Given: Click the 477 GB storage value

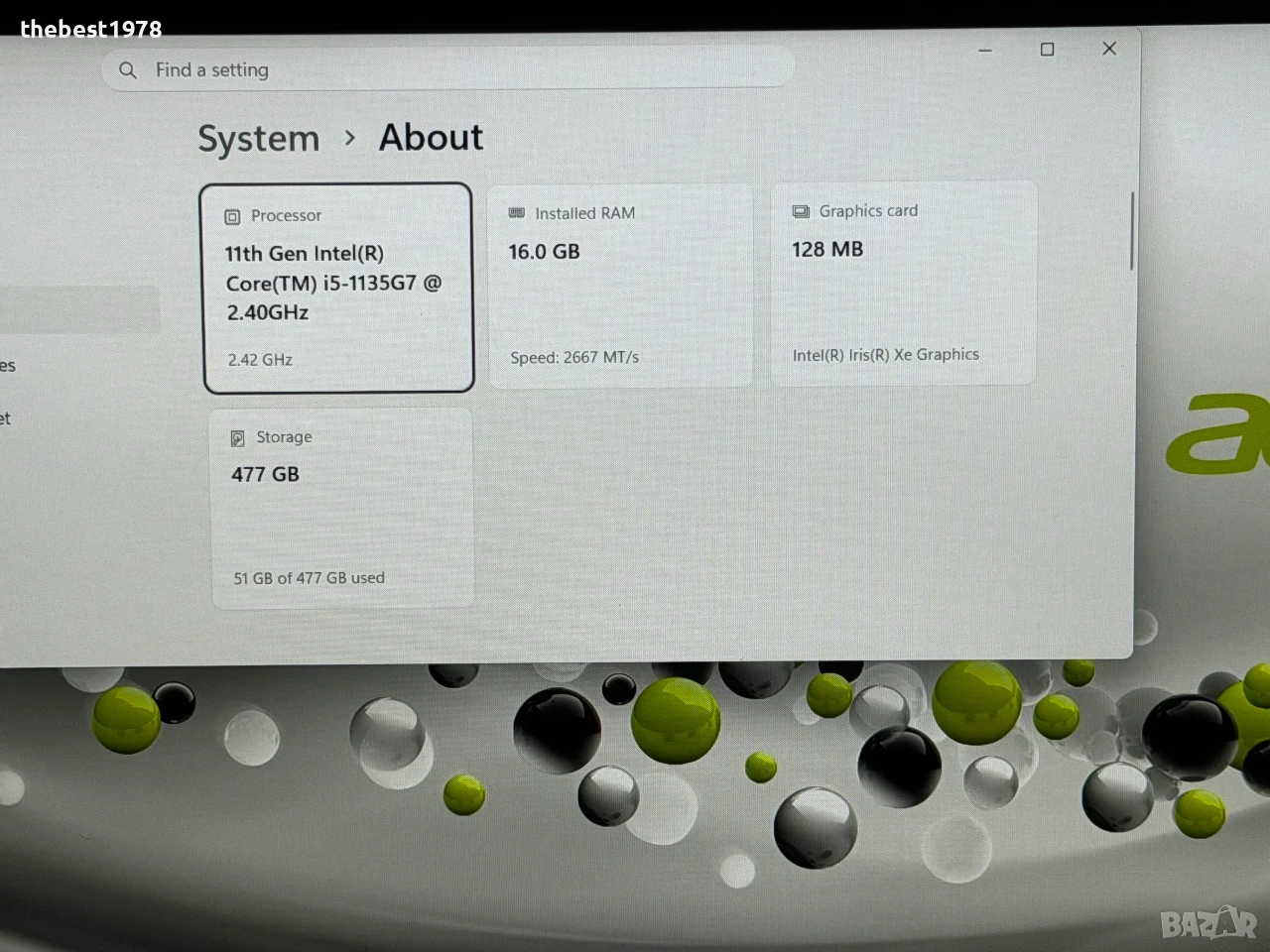Looking at the screenshot, I should coord(265,475).
